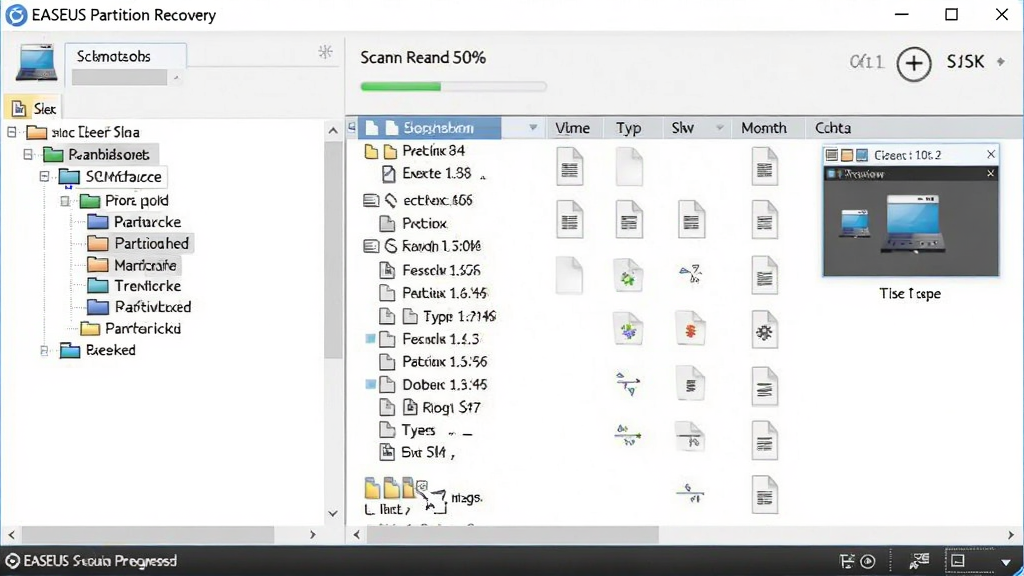Click the sparkle icon next to SJSK
The width and height of the screenshot is (1024, 576).
(x=1000, y=62)
